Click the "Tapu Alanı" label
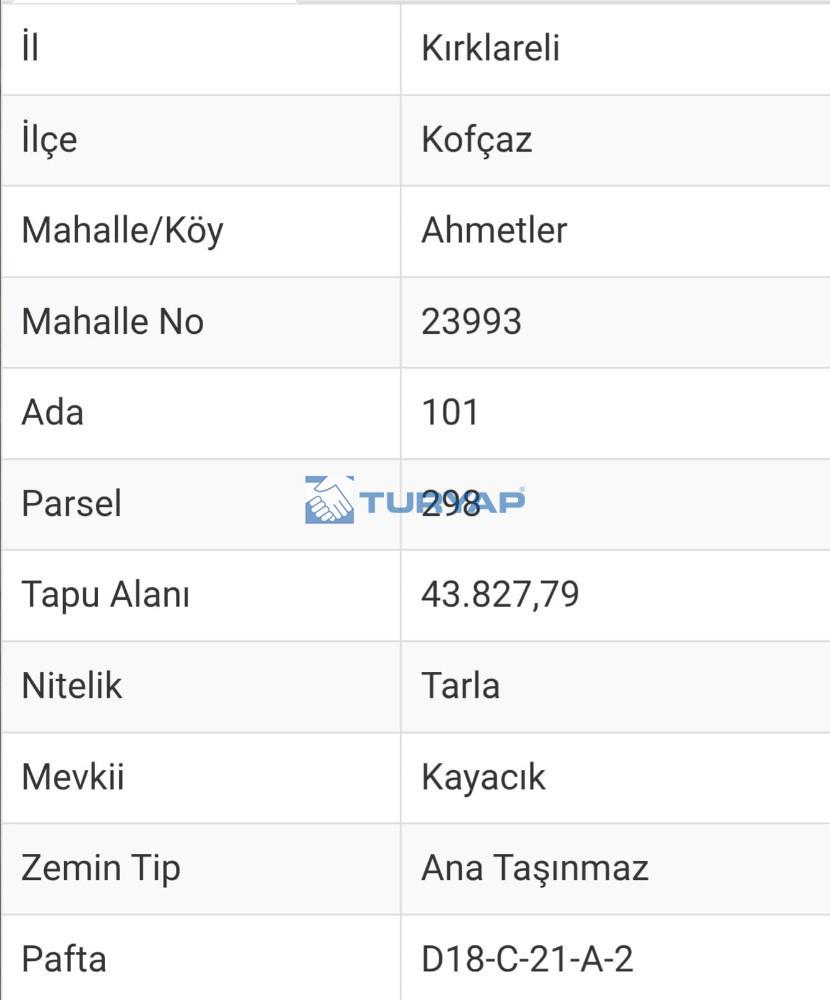 point(105,594)
